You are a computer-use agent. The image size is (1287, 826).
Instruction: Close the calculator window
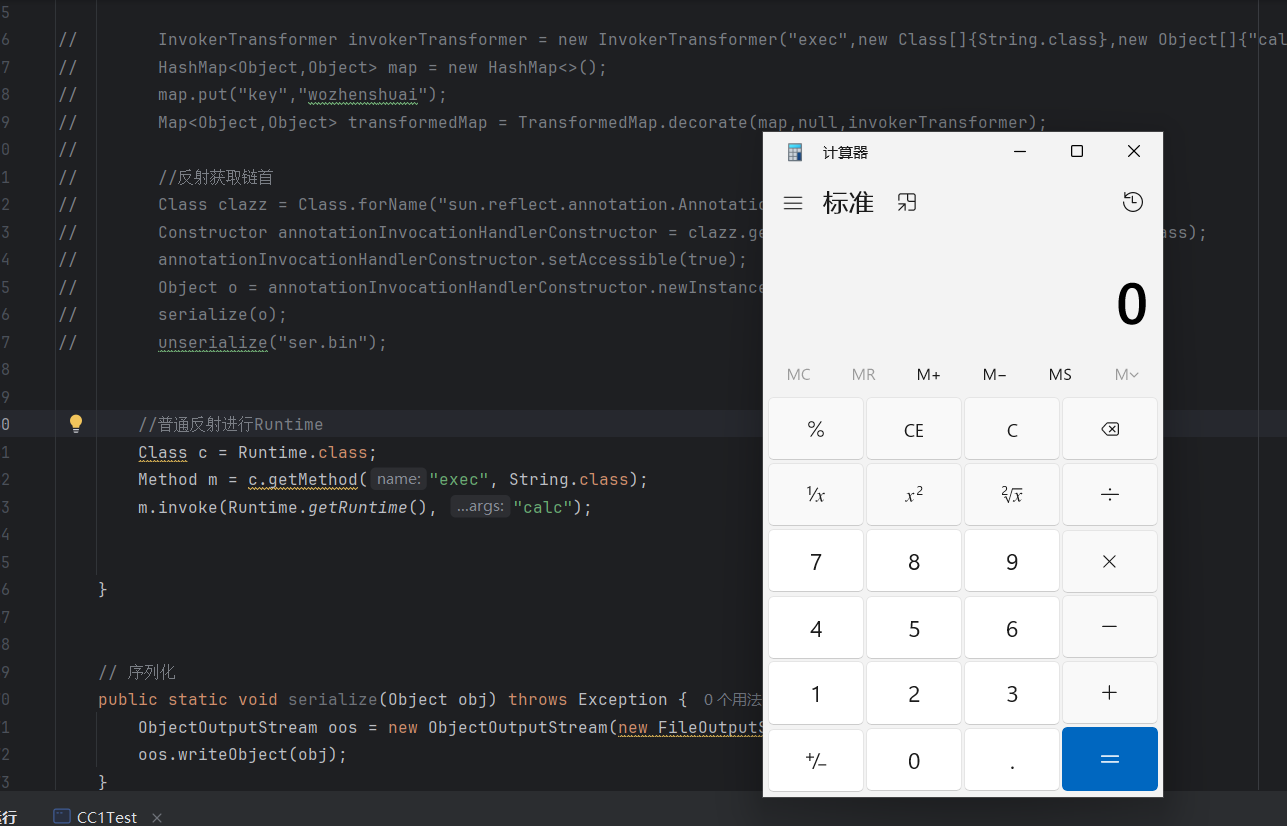1134,151
